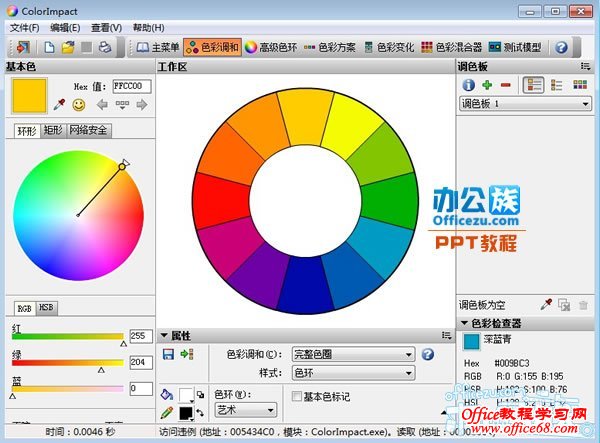Click the new document icon
This screenshot has width=600, height=443.
coord(50,47)
